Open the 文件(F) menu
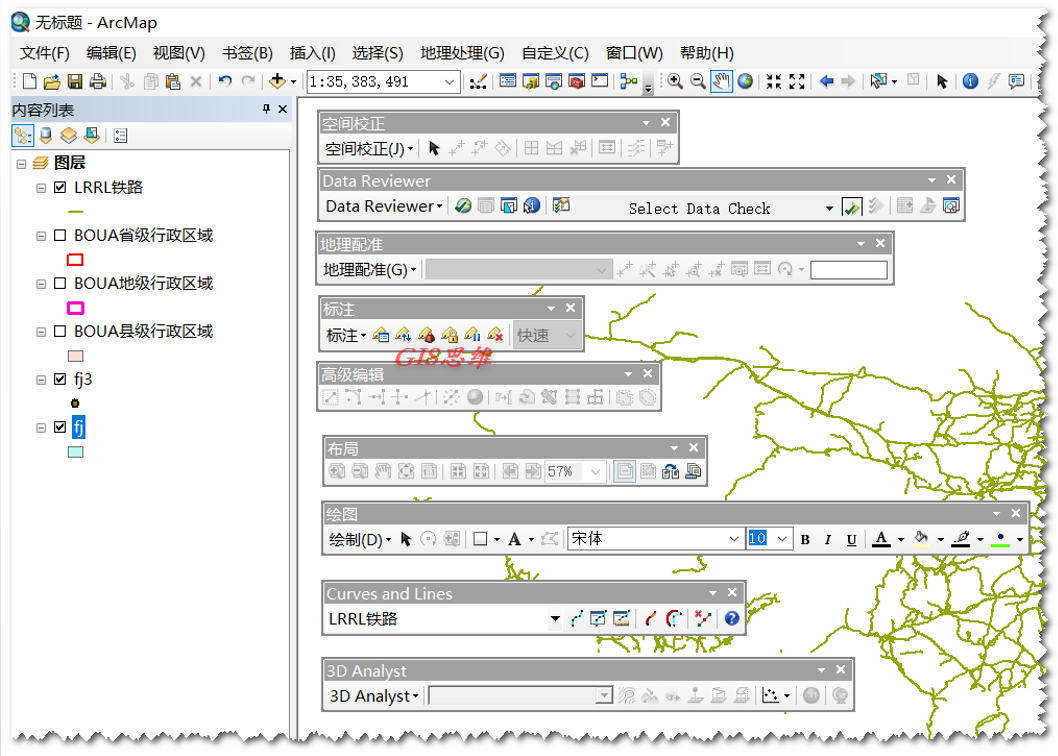The width and height of the screenshot is (1058, 756). tap(45, 53)
